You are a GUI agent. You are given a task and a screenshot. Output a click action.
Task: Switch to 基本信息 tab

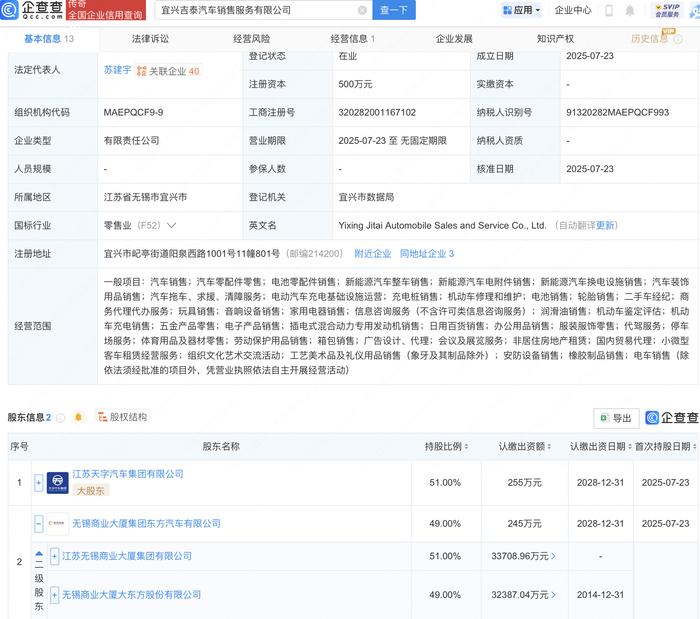pyautogui.click(x=49, y=39)
